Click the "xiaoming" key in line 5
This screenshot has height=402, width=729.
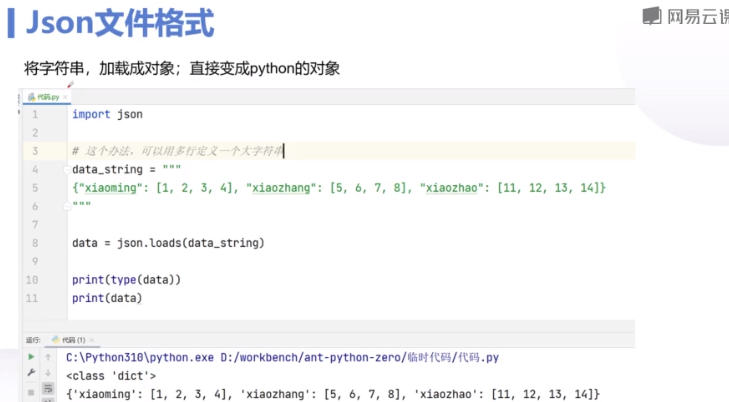111,188
